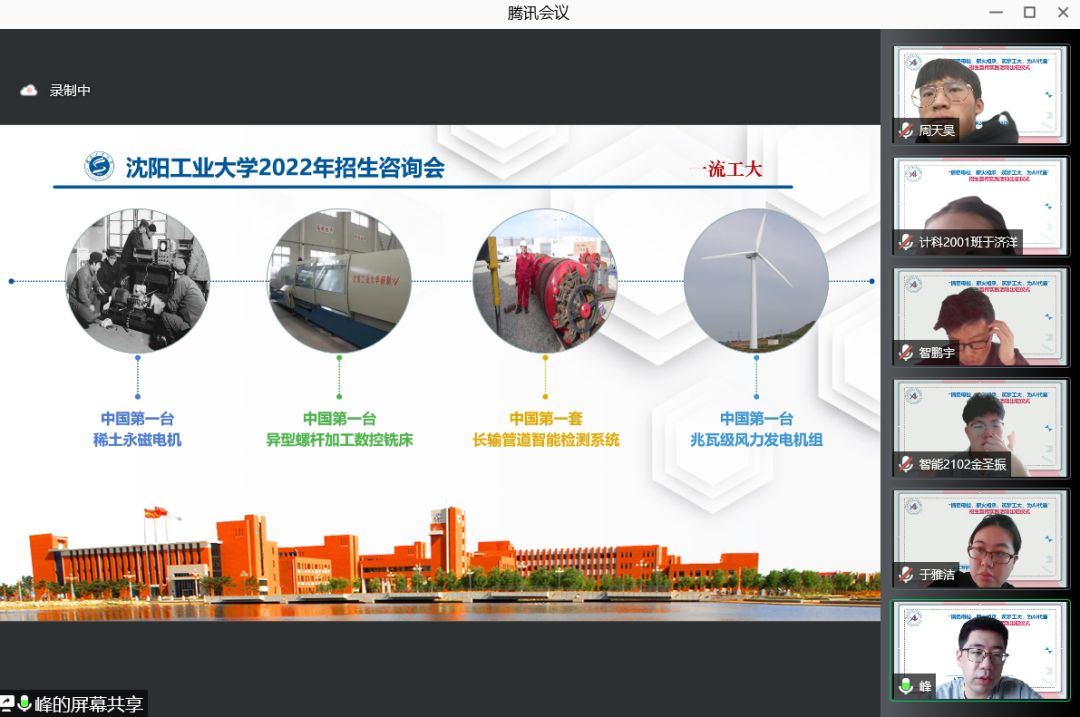Select 智能2102金圣振's video thumbnail

pyautogui.click(x=981, y=428)
